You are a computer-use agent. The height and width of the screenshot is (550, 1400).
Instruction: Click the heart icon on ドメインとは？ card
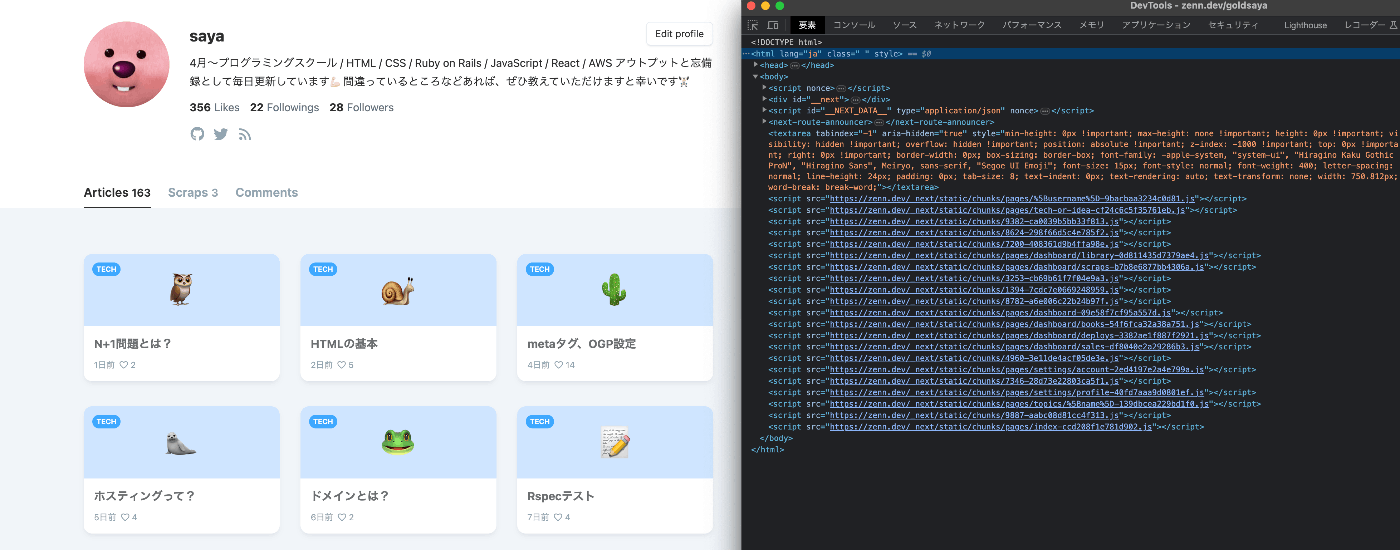point(341,517)
